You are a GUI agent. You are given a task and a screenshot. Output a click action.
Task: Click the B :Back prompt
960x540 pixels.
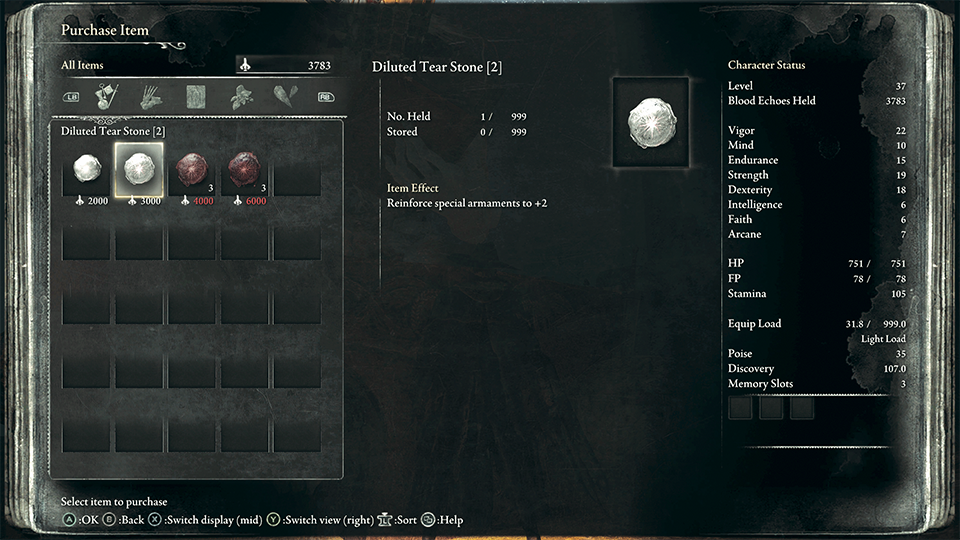pyautogui.click(x=123, y=520)
